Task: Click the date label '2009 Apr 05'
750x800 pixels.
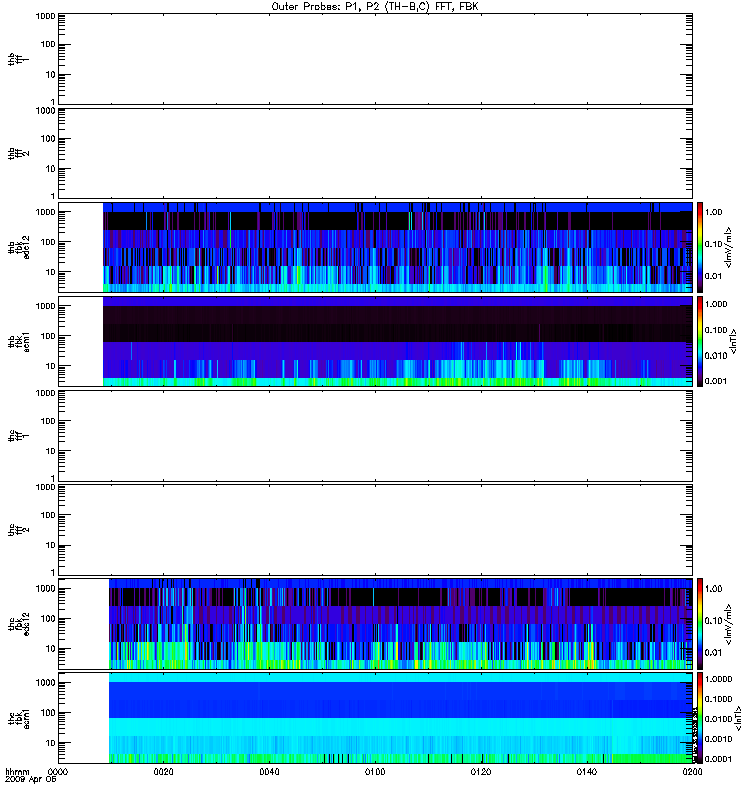Action: 31,780
